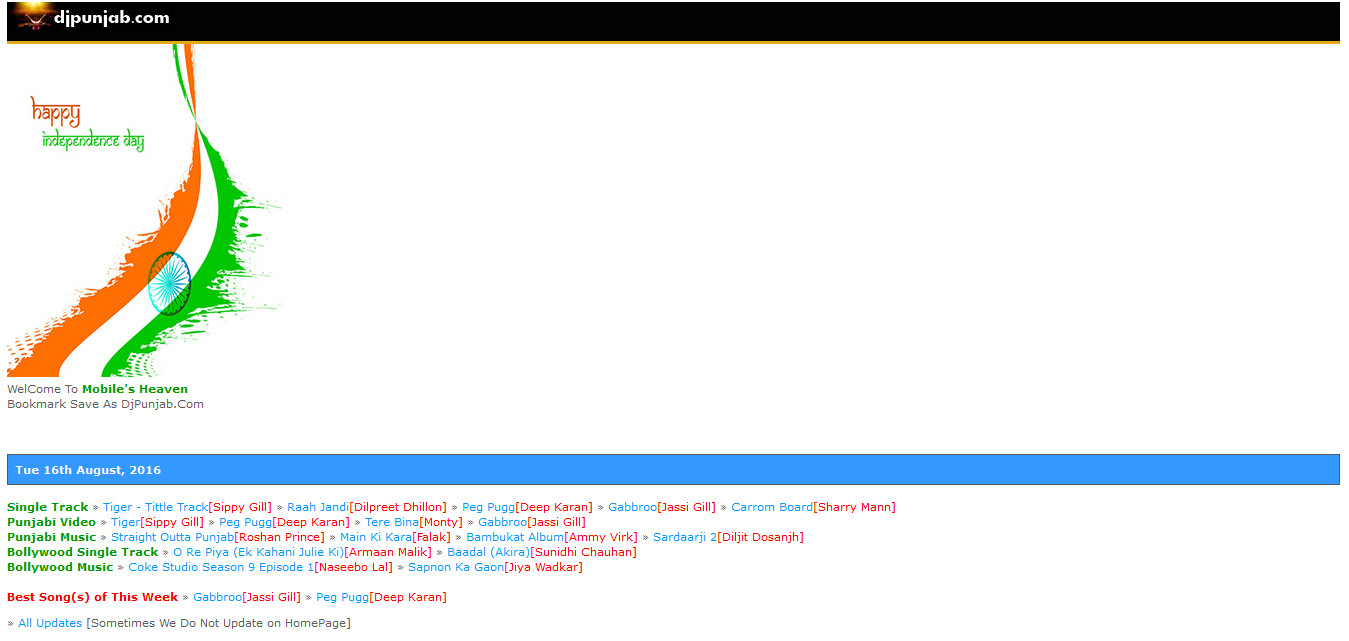Open Peg Pugg in Best Songs of This Week

[342, 597]
